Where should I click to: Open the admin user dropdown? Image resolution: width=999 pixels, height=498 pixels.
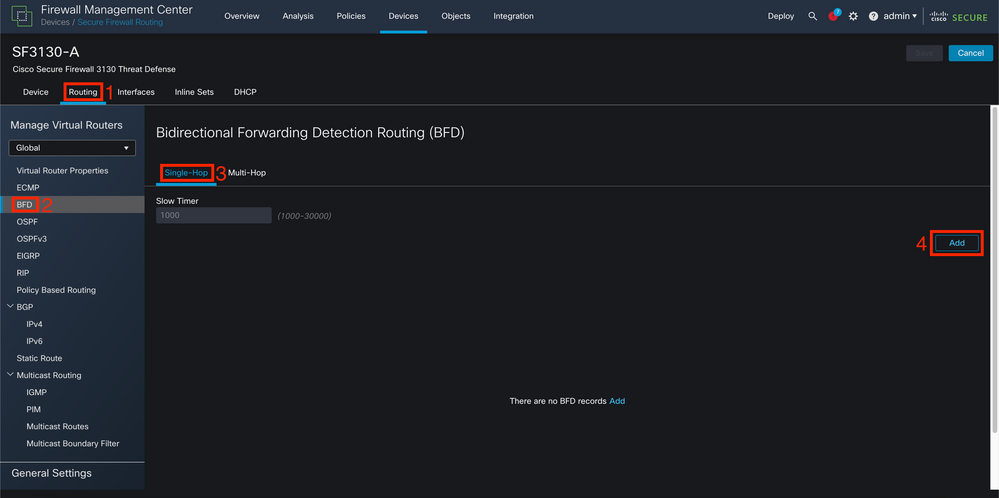(x=900, y=17)
